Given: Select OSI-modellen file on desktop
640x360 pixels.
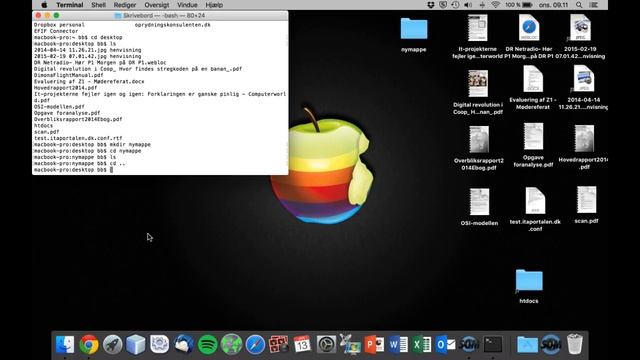Looking at the screenshot, I should 479,207.
